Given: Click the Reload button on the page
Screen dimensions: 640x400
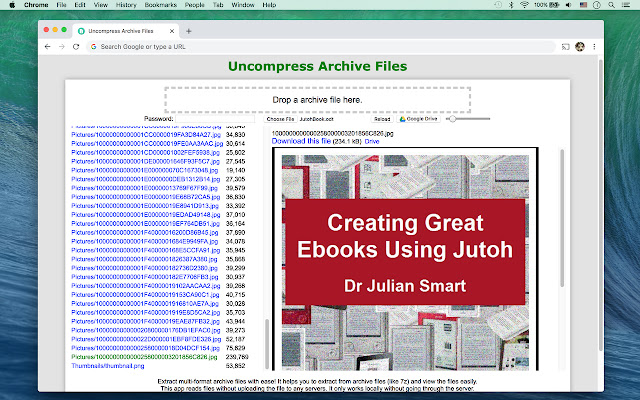Looking at the screenshot, I should coord(382,119).
